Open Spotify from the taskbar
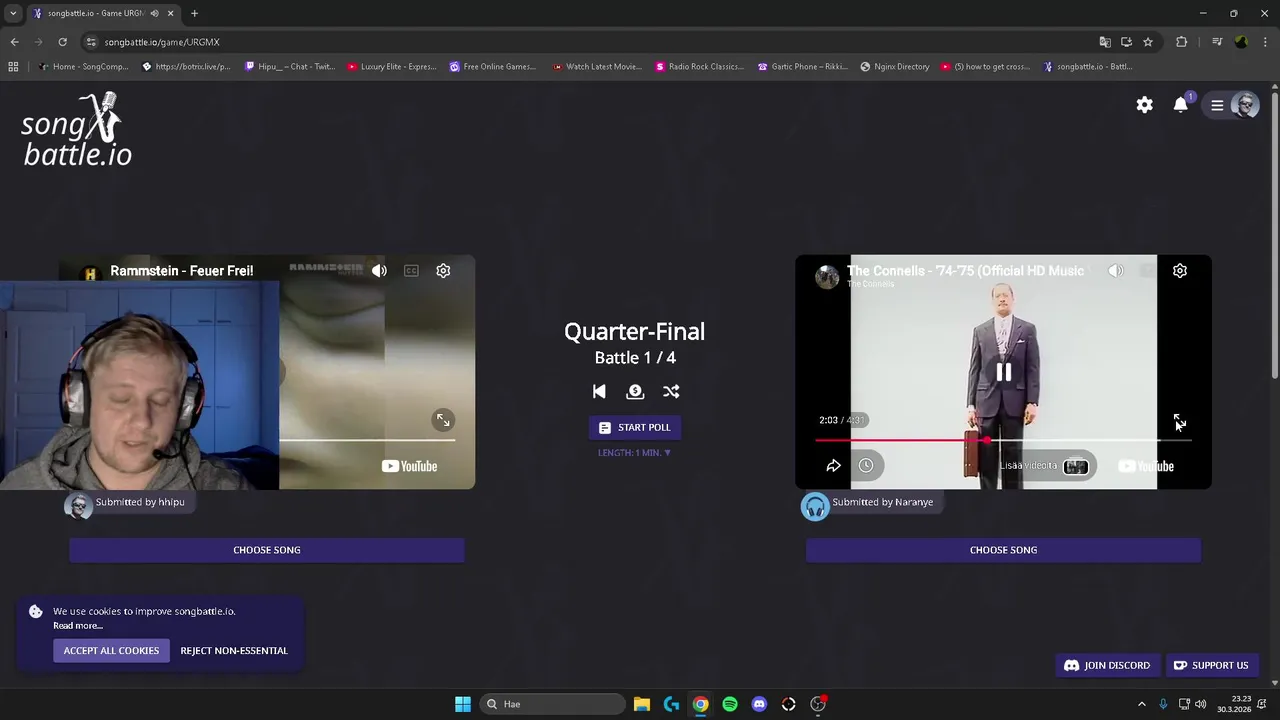The width and height of the screenshot is (1280, 720). click(730, 704)
